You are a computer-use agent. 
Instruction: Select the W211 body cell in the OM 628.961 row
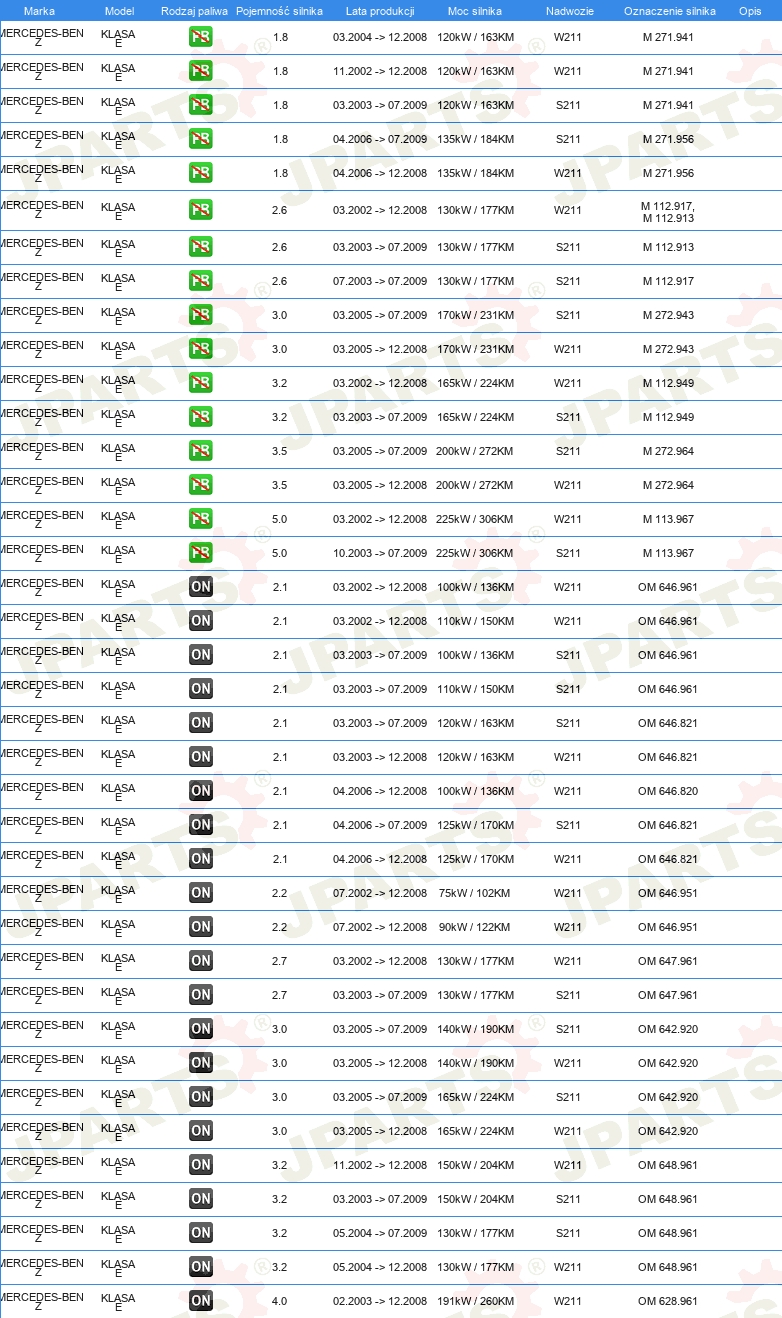point(568,1302)
